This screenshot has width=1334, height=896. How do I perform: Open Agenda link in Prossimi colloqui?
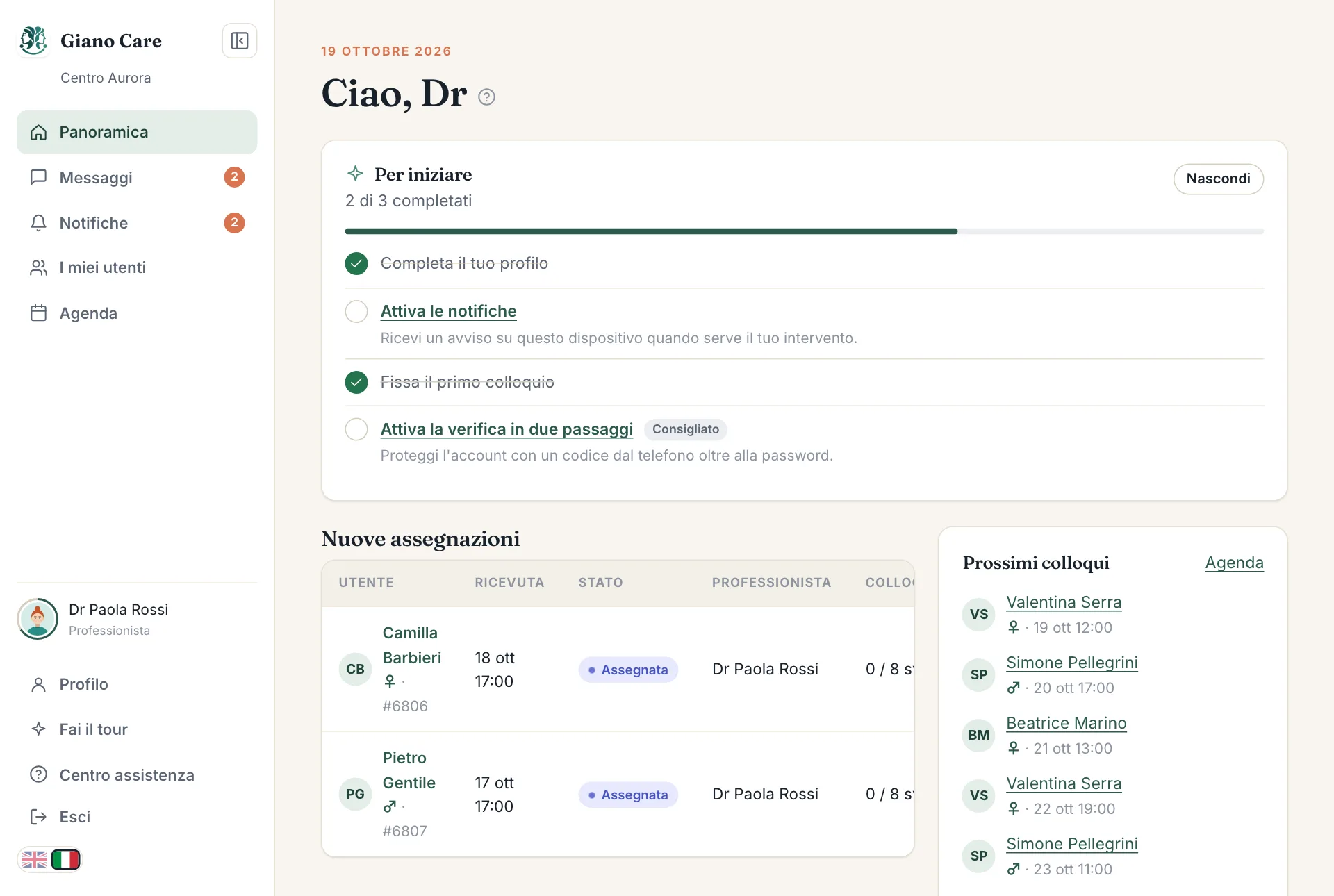1234,563
